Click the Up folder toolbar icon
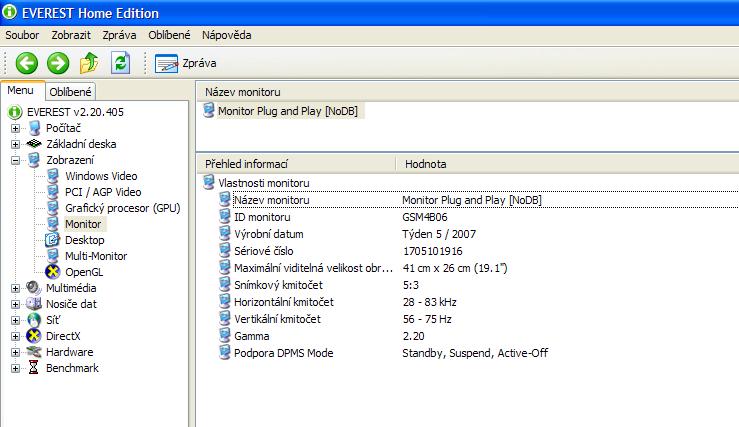739x427 pixels. (89, 63)
